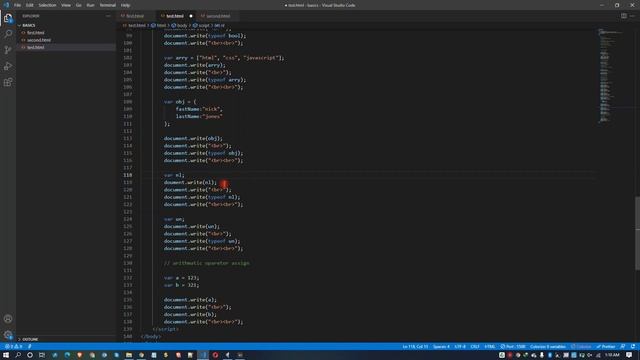
Task: Click the Split Editor icon
Action: coord(624,16)
